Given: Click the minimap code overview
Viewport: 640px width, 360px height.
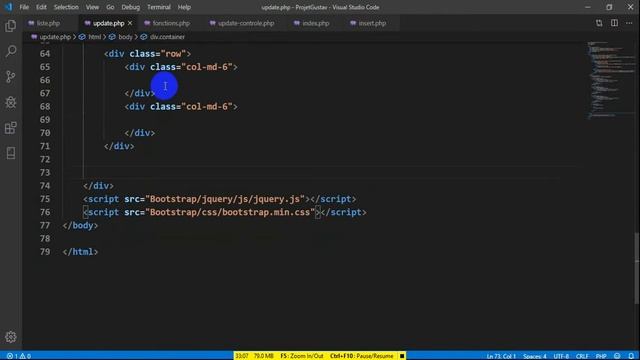Looking at the screenshot, I should (x=611, y=80).
